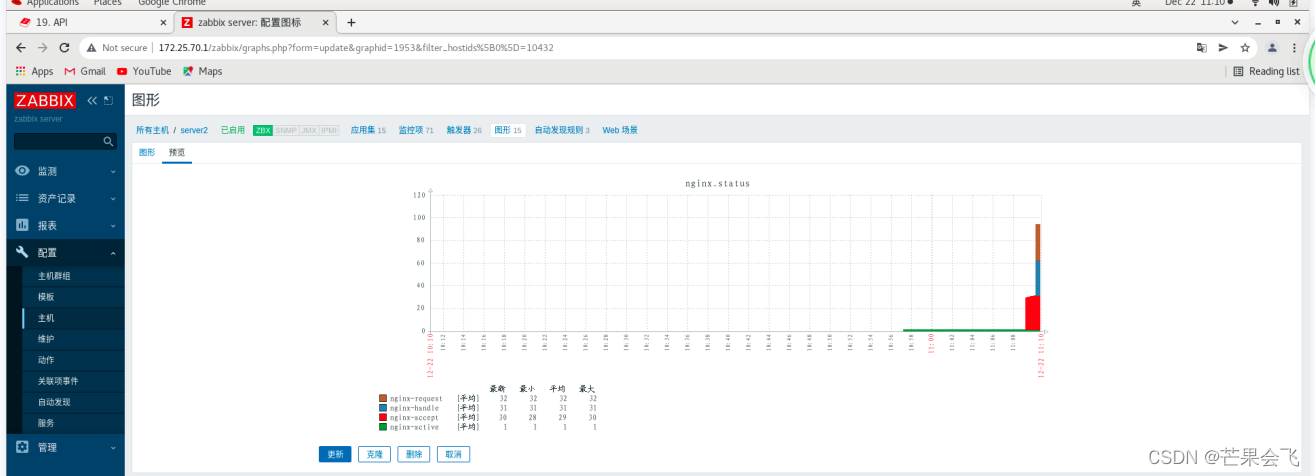Open the Apps bookmark
The height and width of the screenshot is (476, 1315).
[34, 71]
